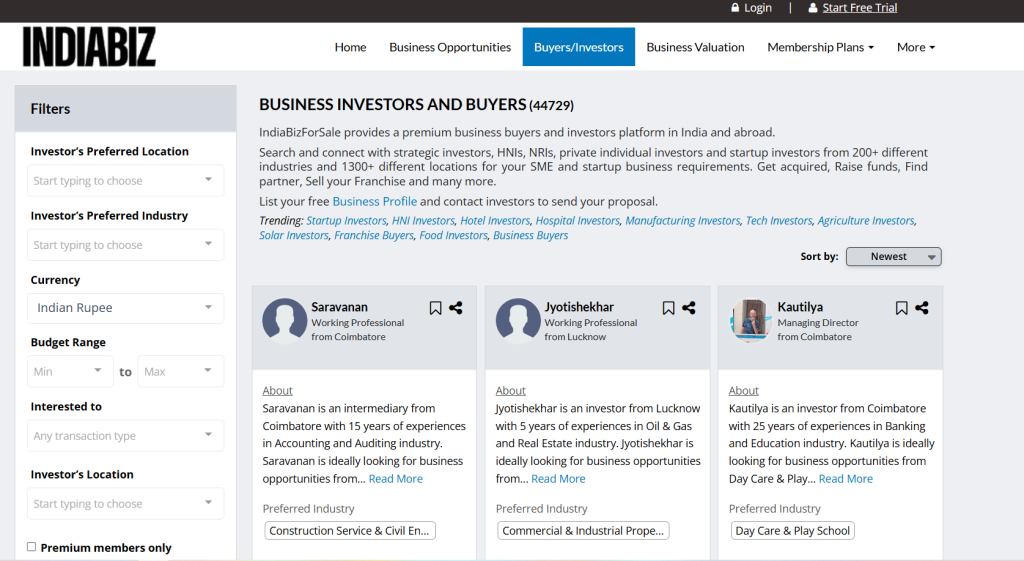Screen dimensions: 1024x561
Task: Click Commercial & Industrial Prope... industry tag
Action: tap(583, 531)
